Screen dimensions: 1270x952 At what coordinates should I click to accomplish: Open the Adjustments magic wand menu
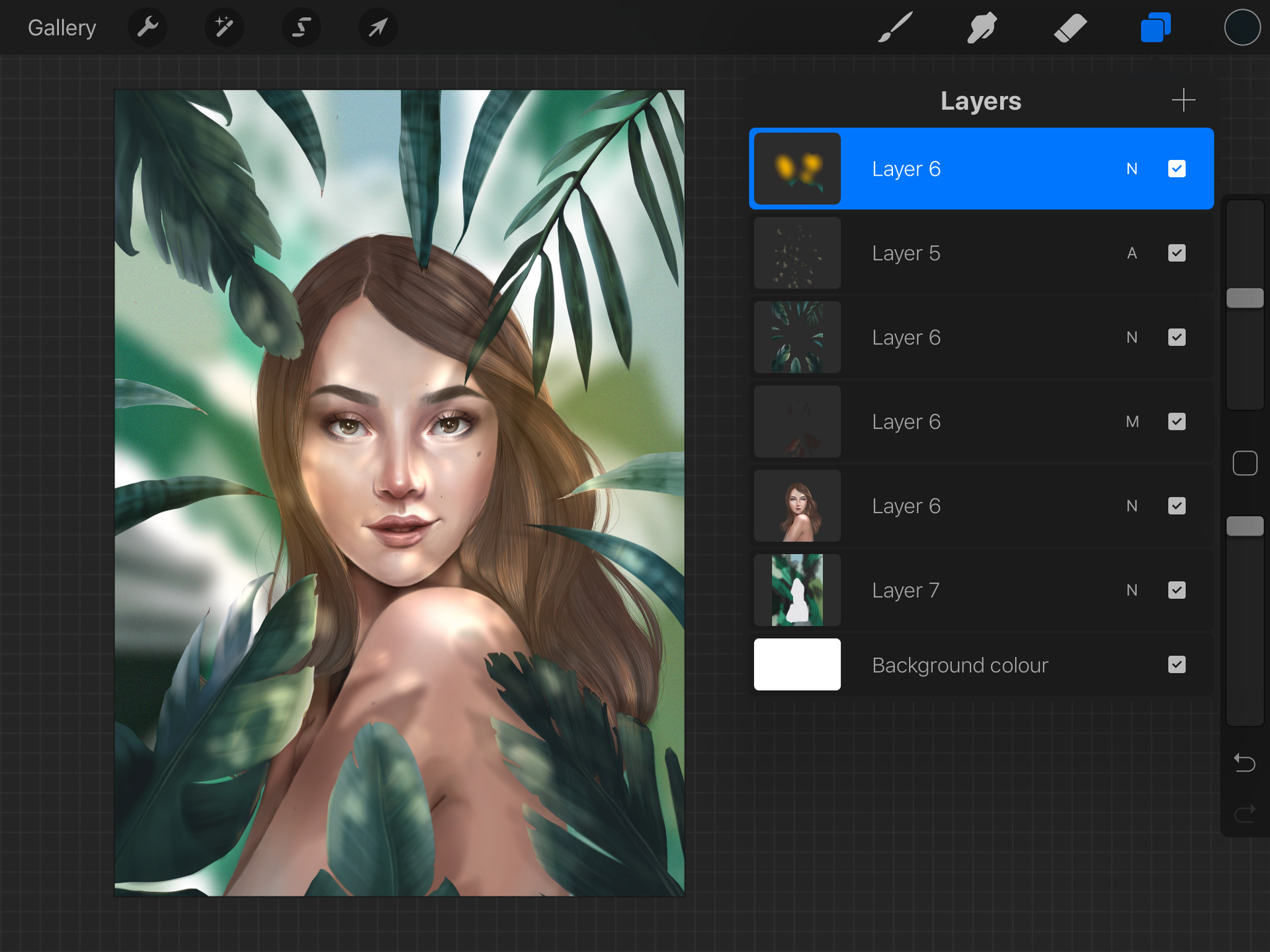[224, 28]
